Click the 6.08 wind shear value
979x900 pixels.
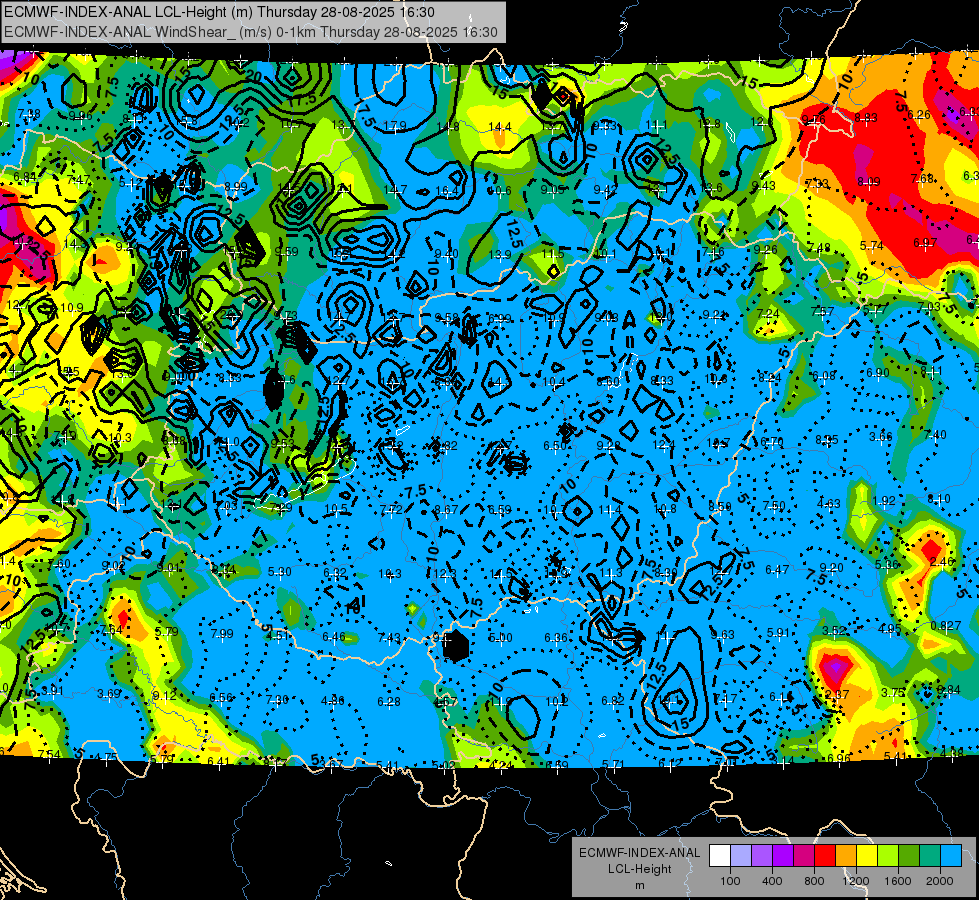click(x=824, y=376)
